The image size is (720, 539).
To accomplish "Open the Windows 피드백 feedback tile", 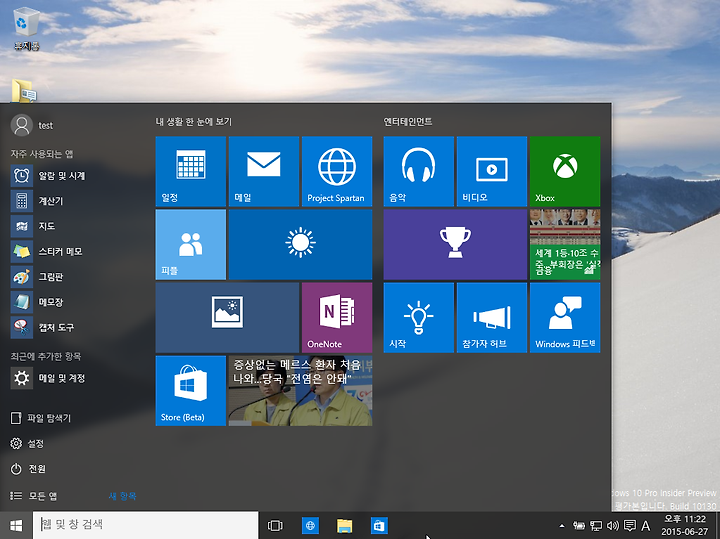I will (565, 317).
